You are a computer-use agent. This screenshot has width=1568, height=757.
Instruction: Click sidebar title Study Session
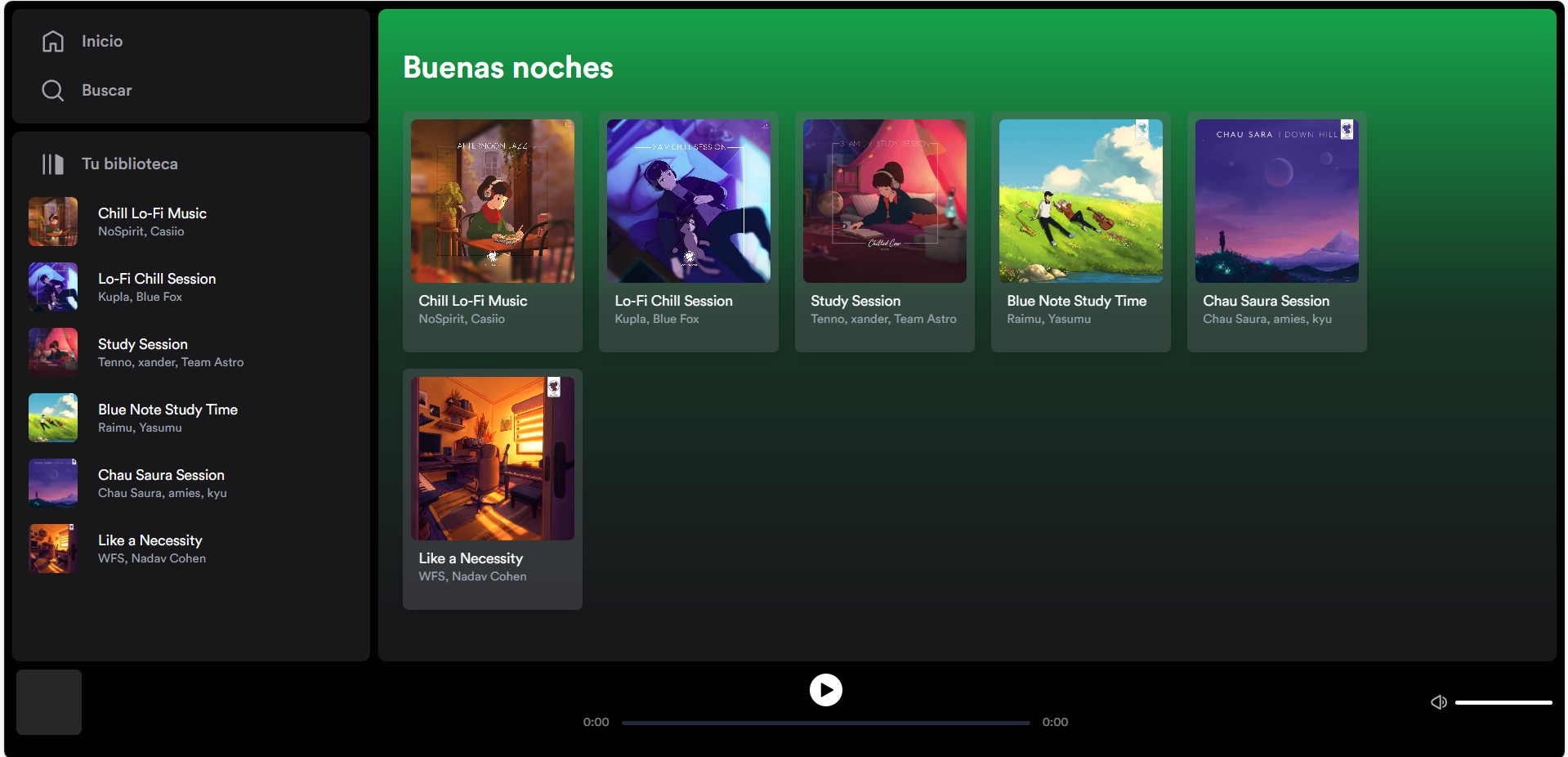143,344
